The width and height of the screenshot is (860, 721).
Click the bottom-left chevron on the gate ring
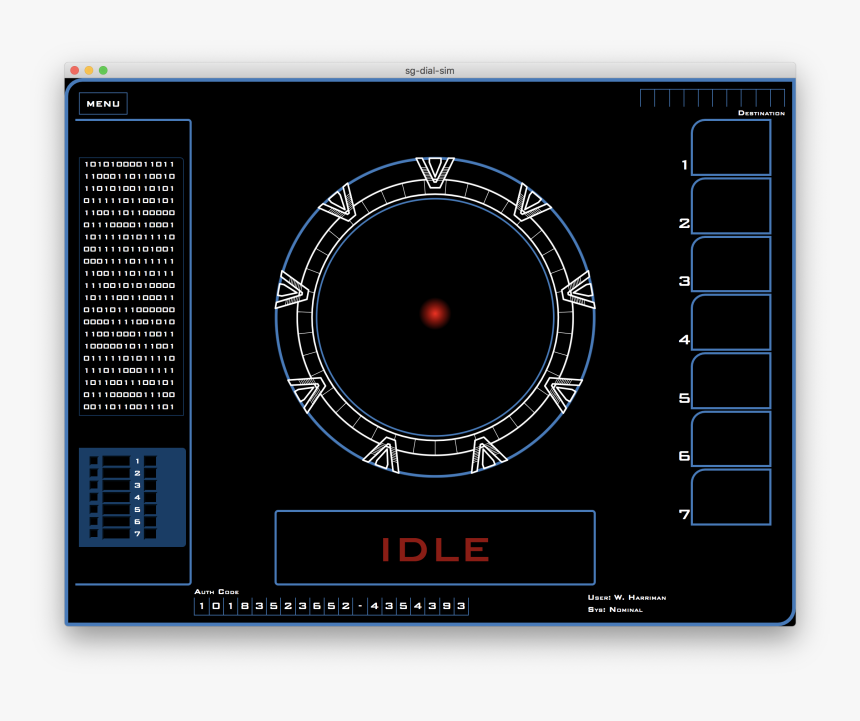click(382, 455)
